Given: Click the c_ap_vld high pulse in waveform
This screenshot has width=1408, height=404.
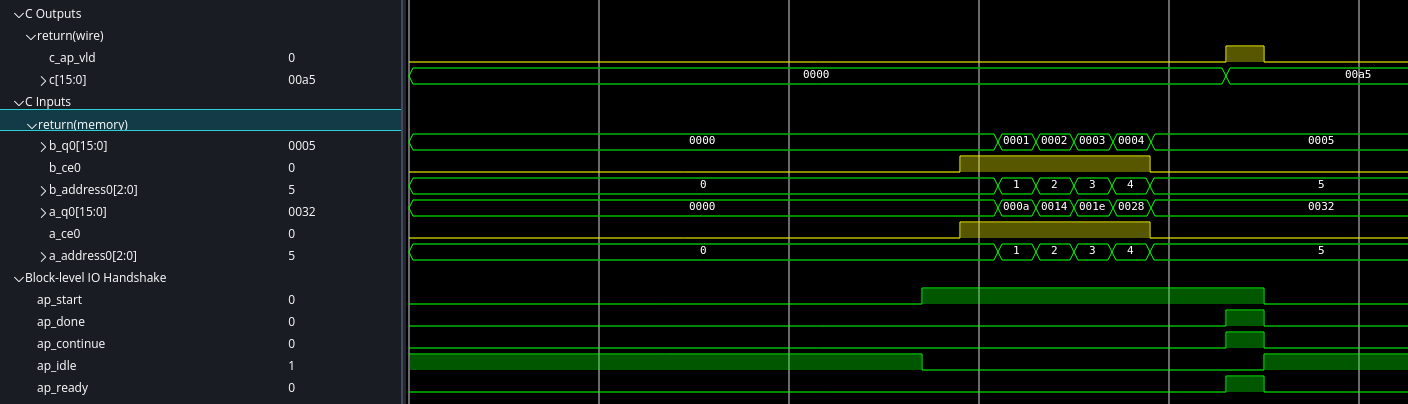Looking at the screenshot, I should pyautogui.click(x=1245, y=54).
